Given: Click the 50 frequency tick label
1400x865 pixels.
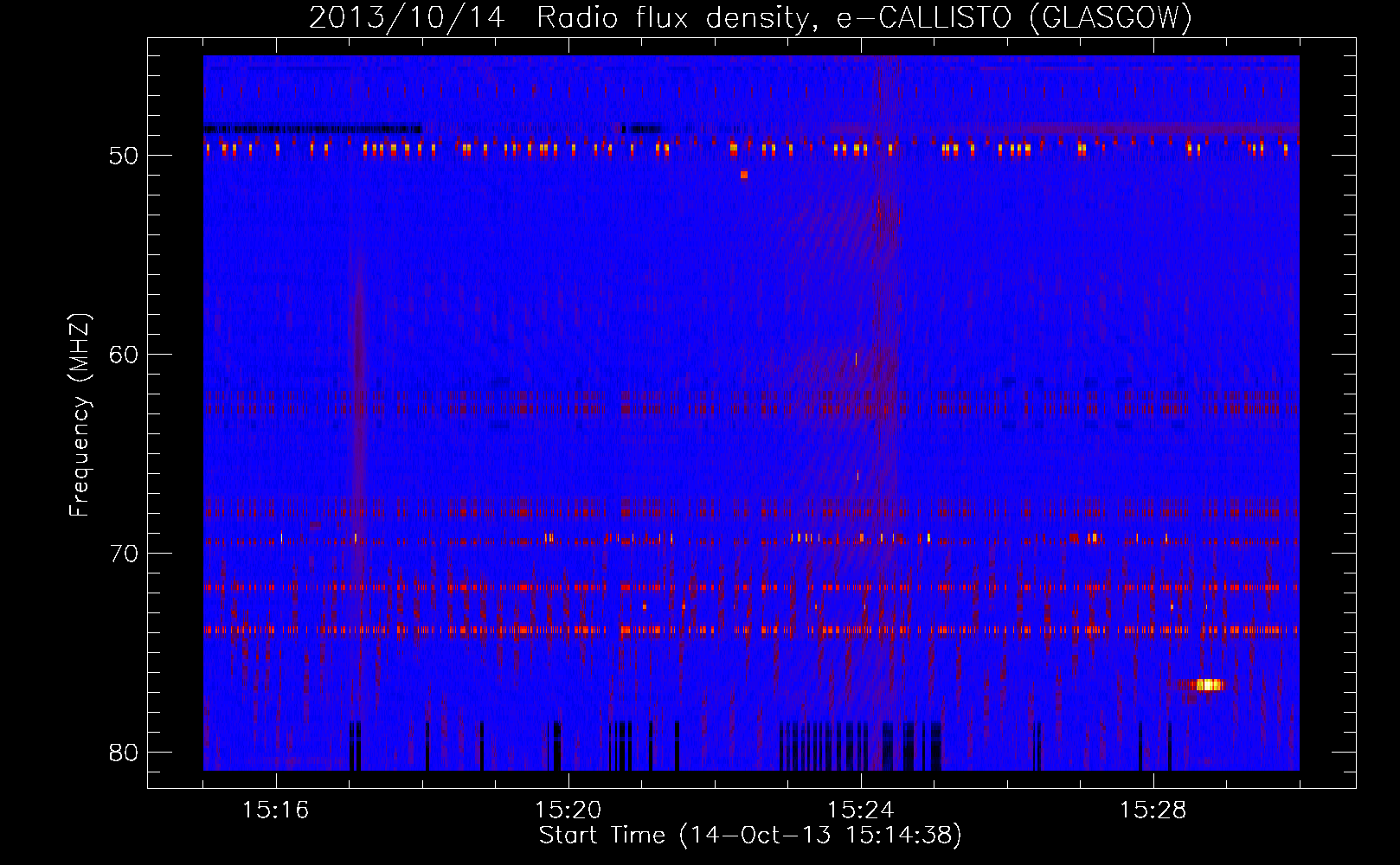Looking at the screenshot, I should (x=124, y=157).
